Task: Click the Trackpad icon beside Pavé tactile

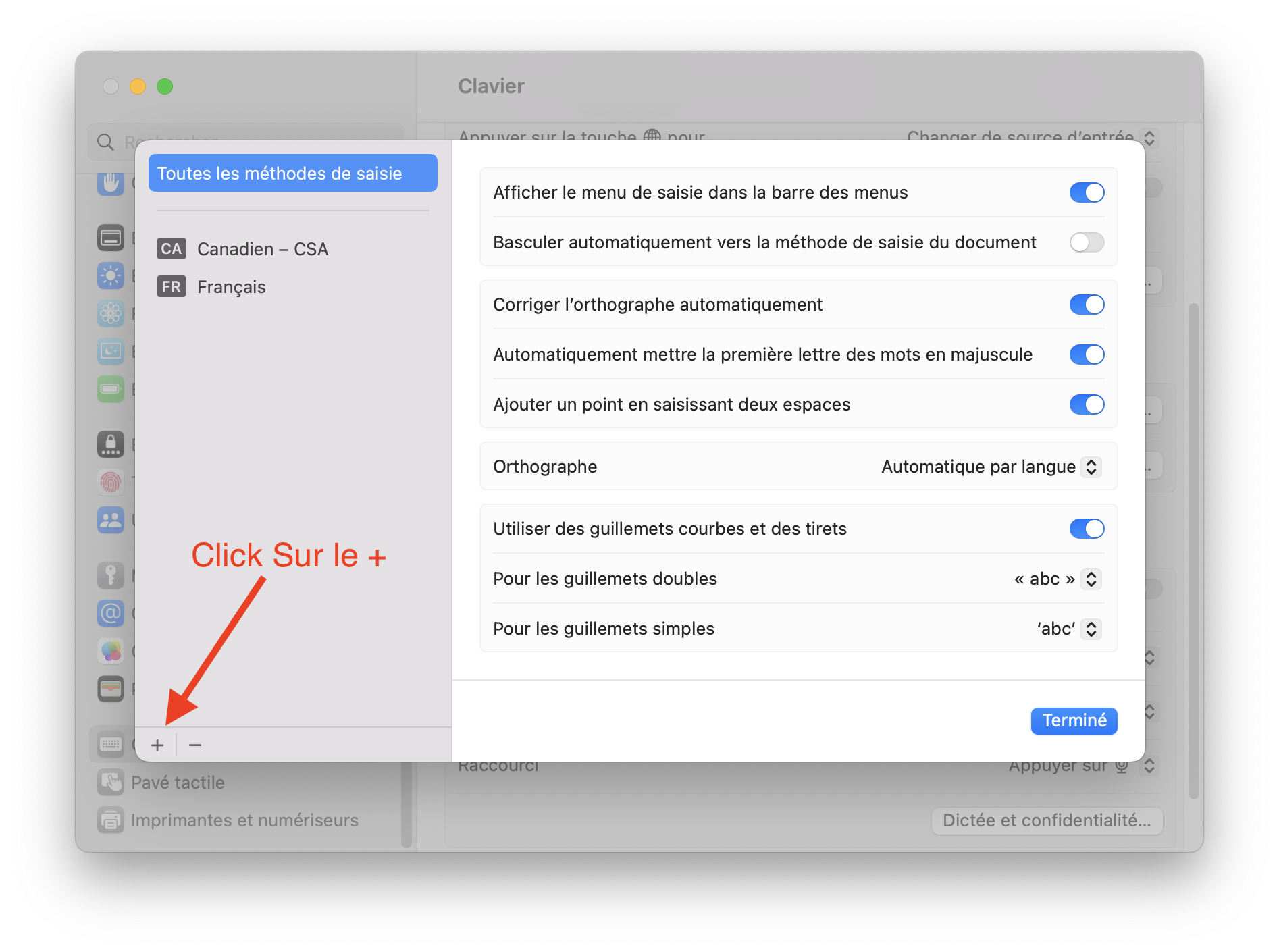Action: [x=111, y=783]
